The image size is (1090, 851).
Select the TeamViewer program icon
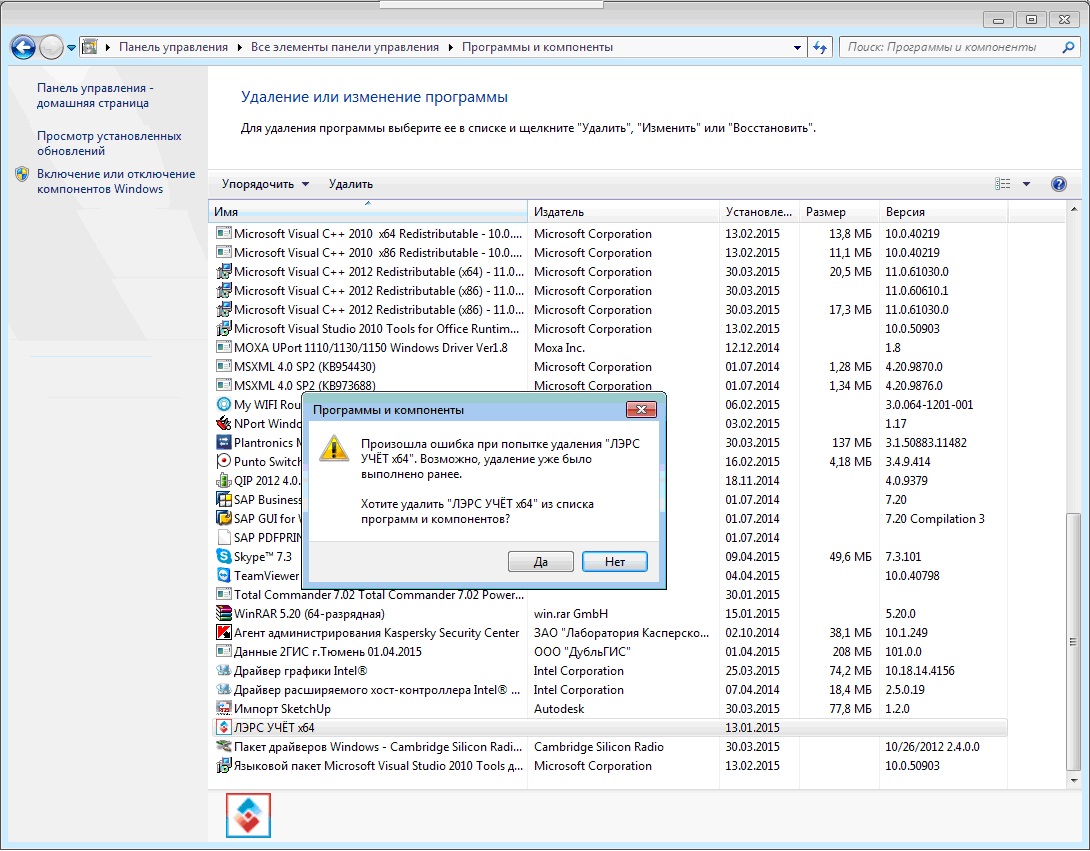(x=224, y=576)
